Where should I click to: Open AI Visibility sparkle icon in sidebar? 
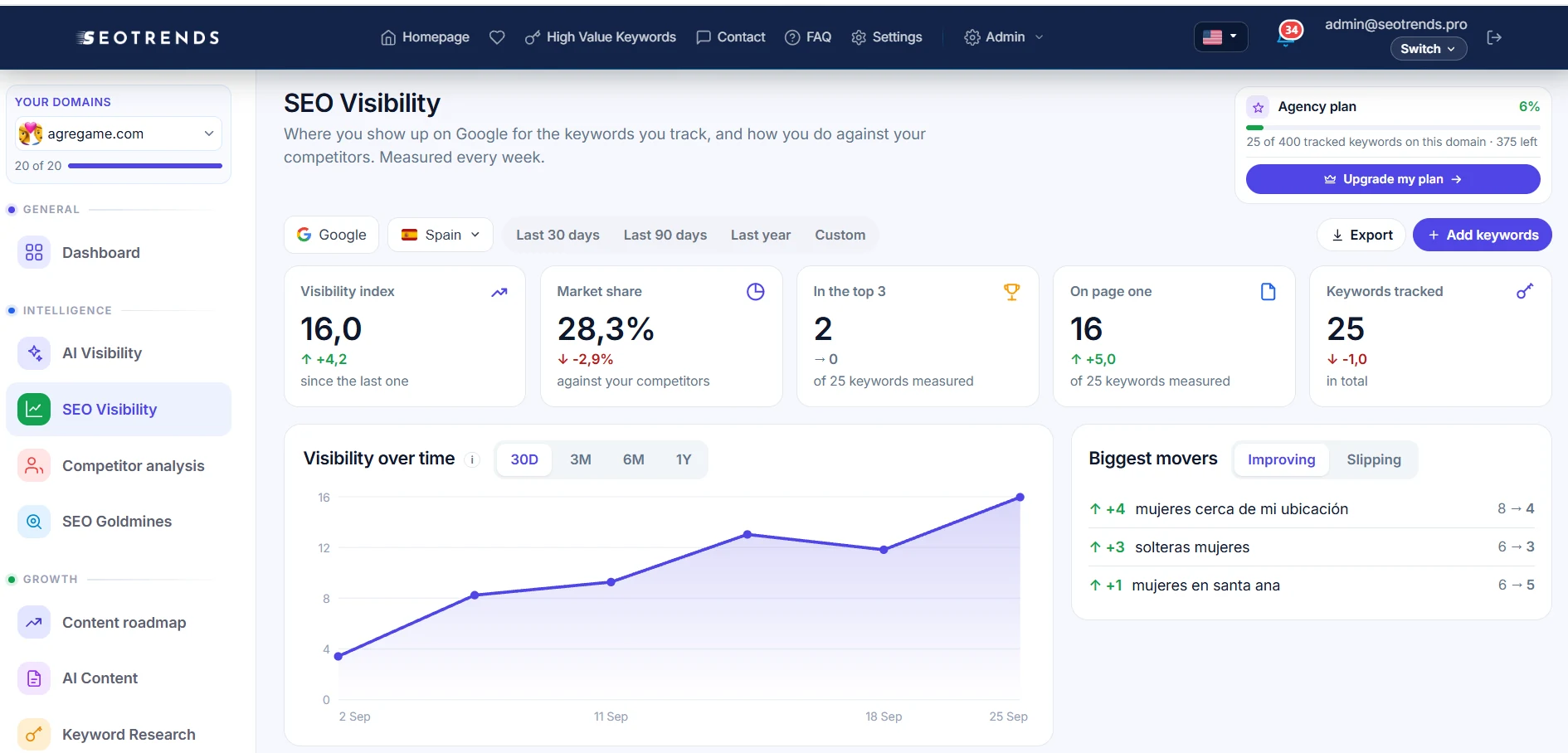click(x=34, y=353)
